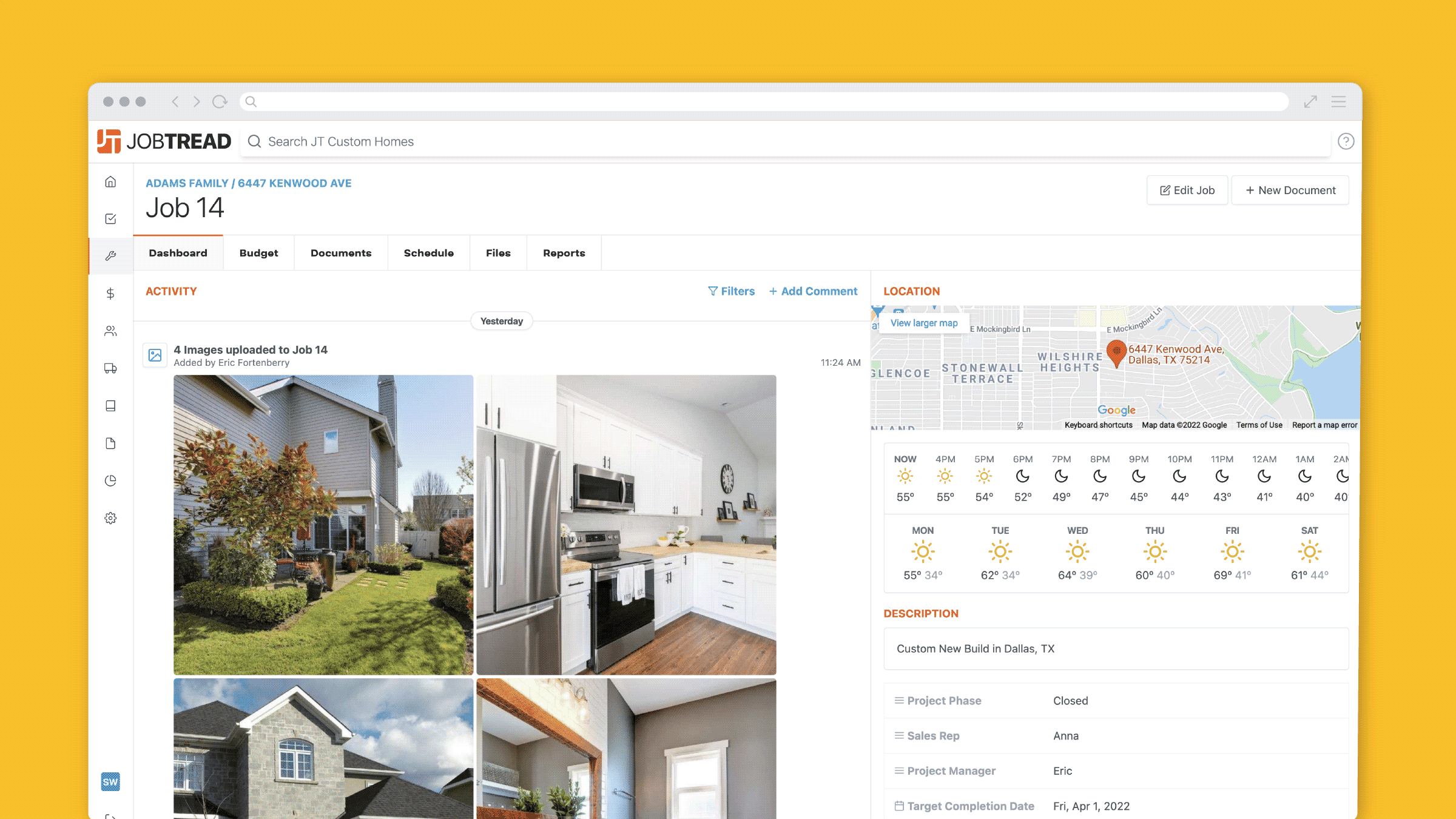Open the white kitchen photo thumbnail
Screen dimensions: 1456x819
coord(626,525)
